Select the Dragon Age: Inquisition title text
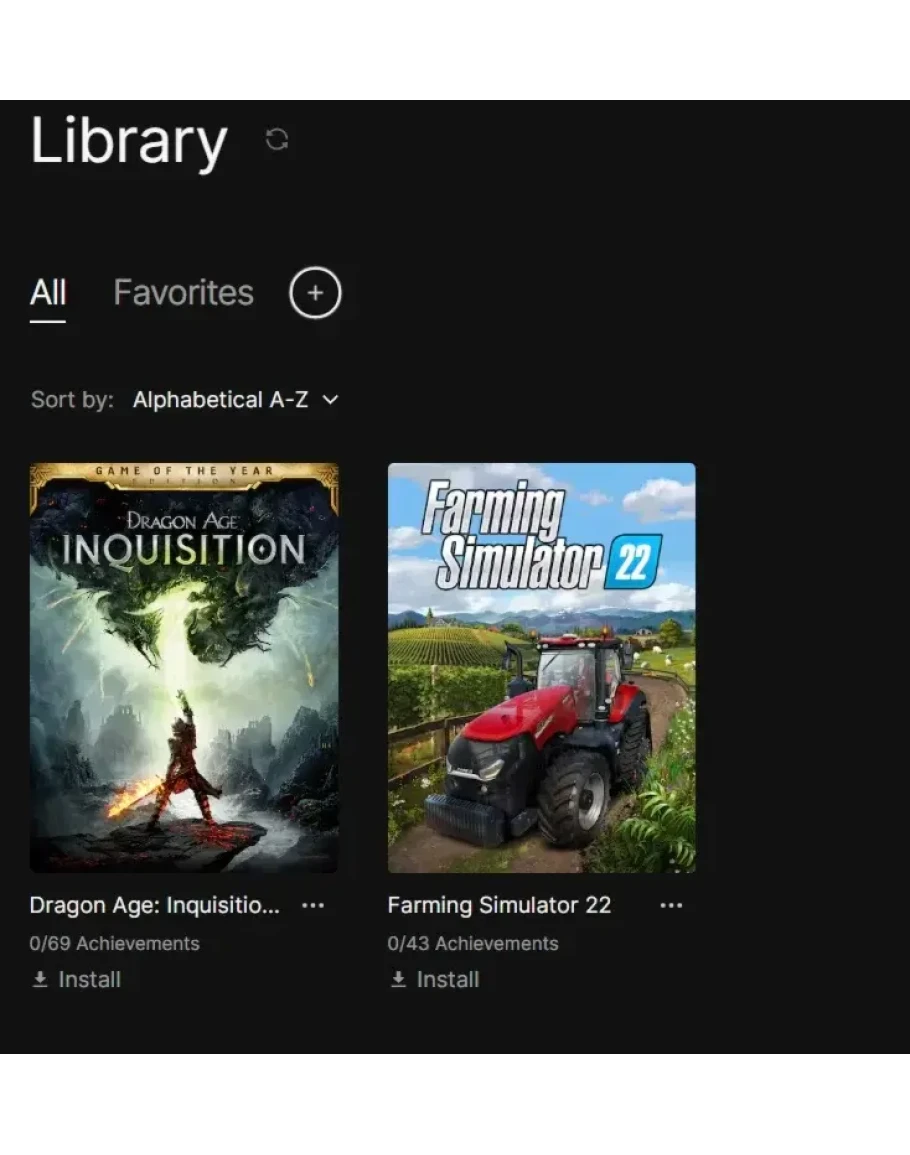910x1155 pixels. point(155,905)
